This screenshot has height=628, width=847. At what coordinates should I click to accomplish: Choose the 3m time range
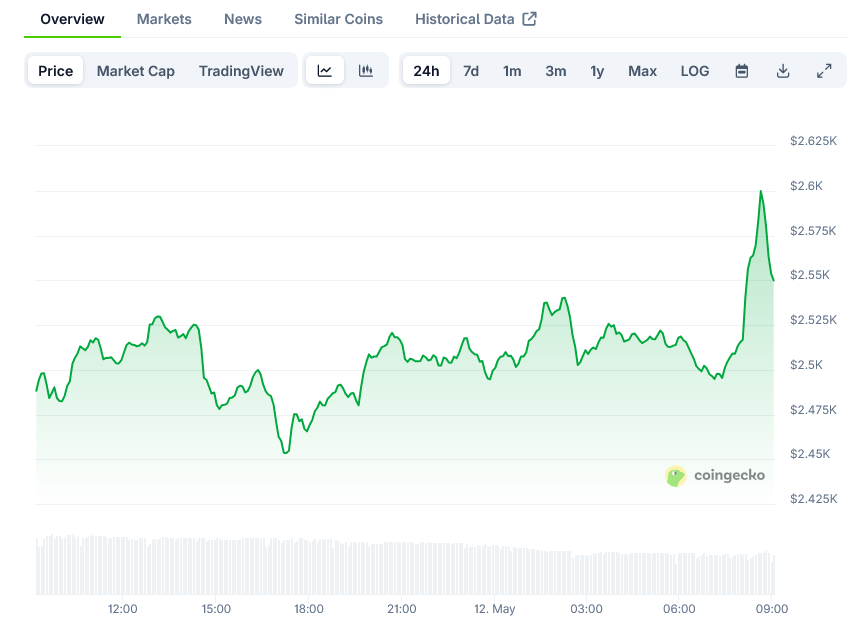(x=556, y=71)
